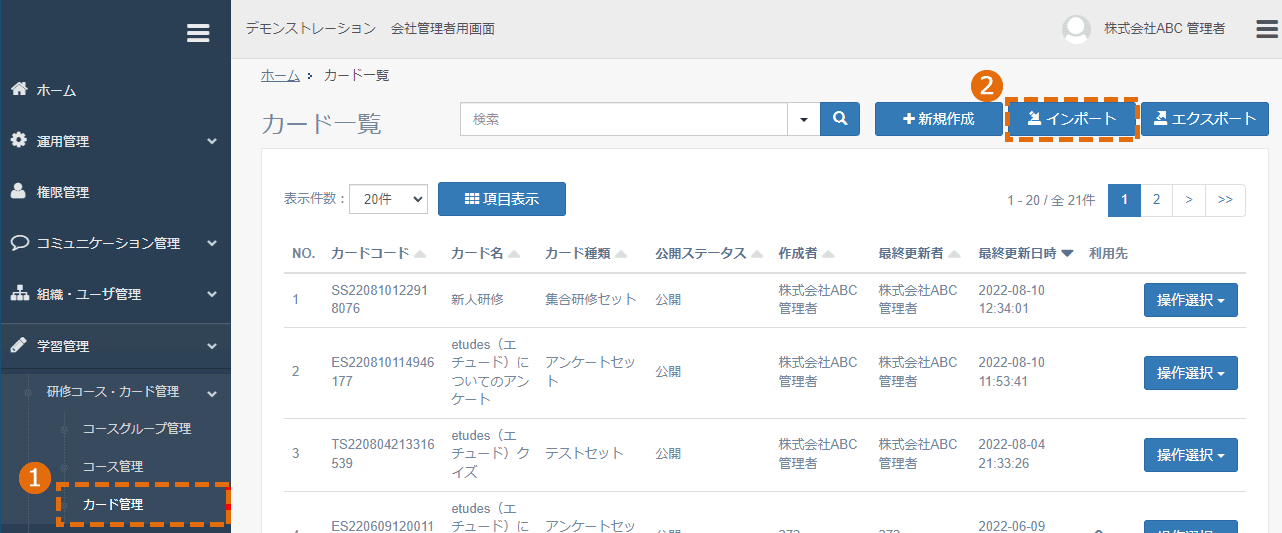
Task: Open the 表示件数 20件 dropdown
Action: coord(388,199)
